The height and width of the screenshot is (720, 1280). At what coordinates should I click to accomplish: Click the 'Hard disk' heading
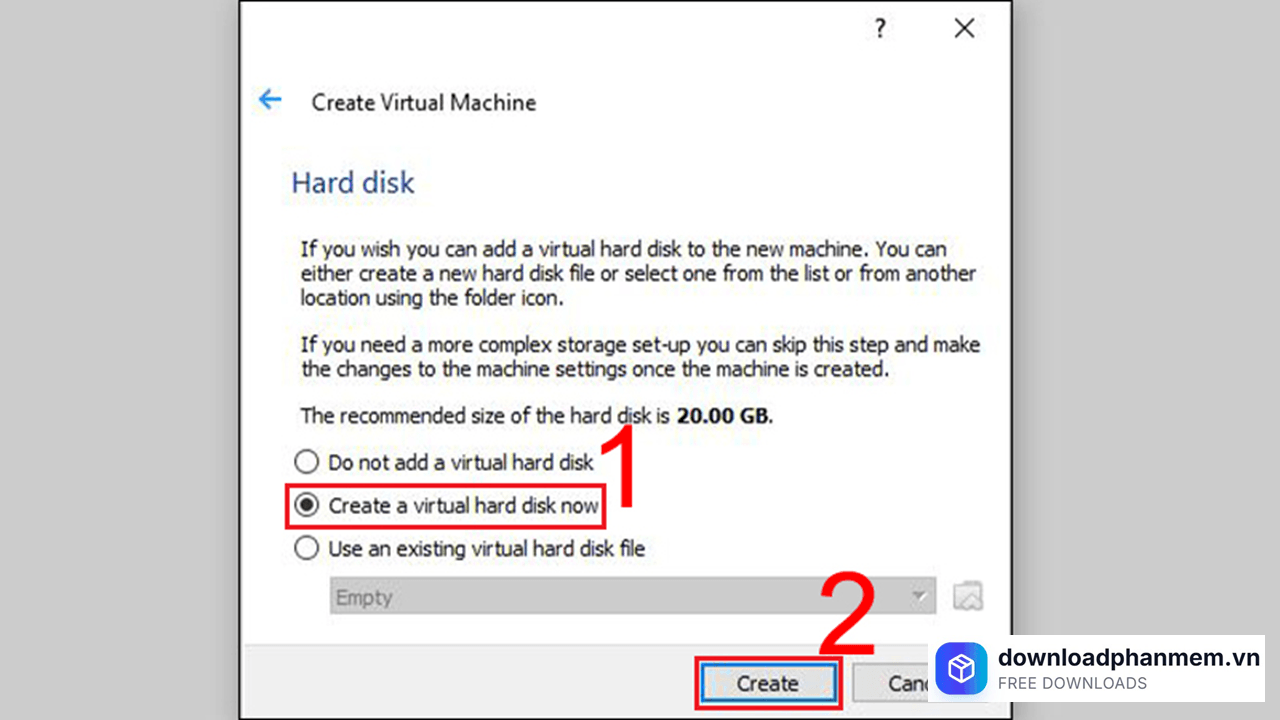coord(352,182)
